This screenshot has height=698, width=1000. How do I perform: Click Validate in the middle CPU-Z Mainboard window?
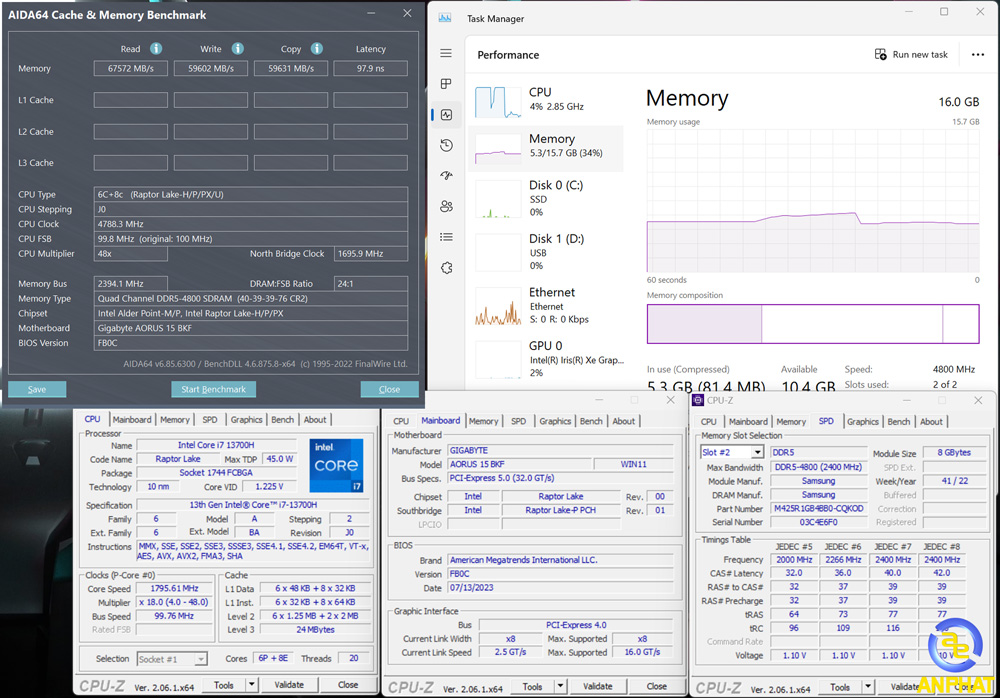click(x=598, y=687)
